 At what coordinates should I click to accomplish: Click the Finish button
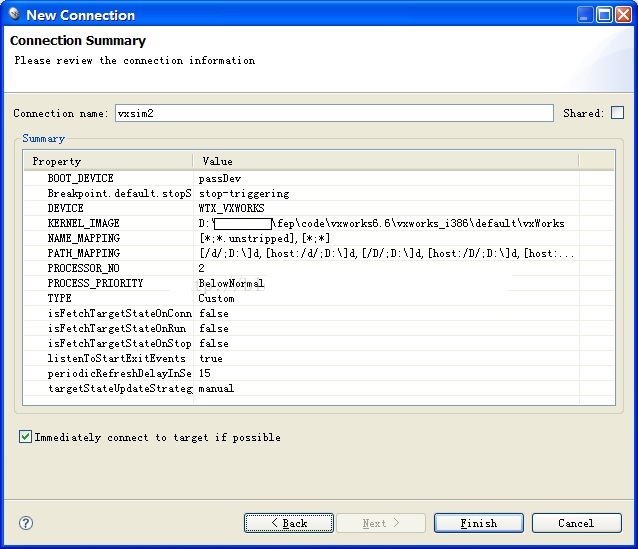tap(479, 523)
